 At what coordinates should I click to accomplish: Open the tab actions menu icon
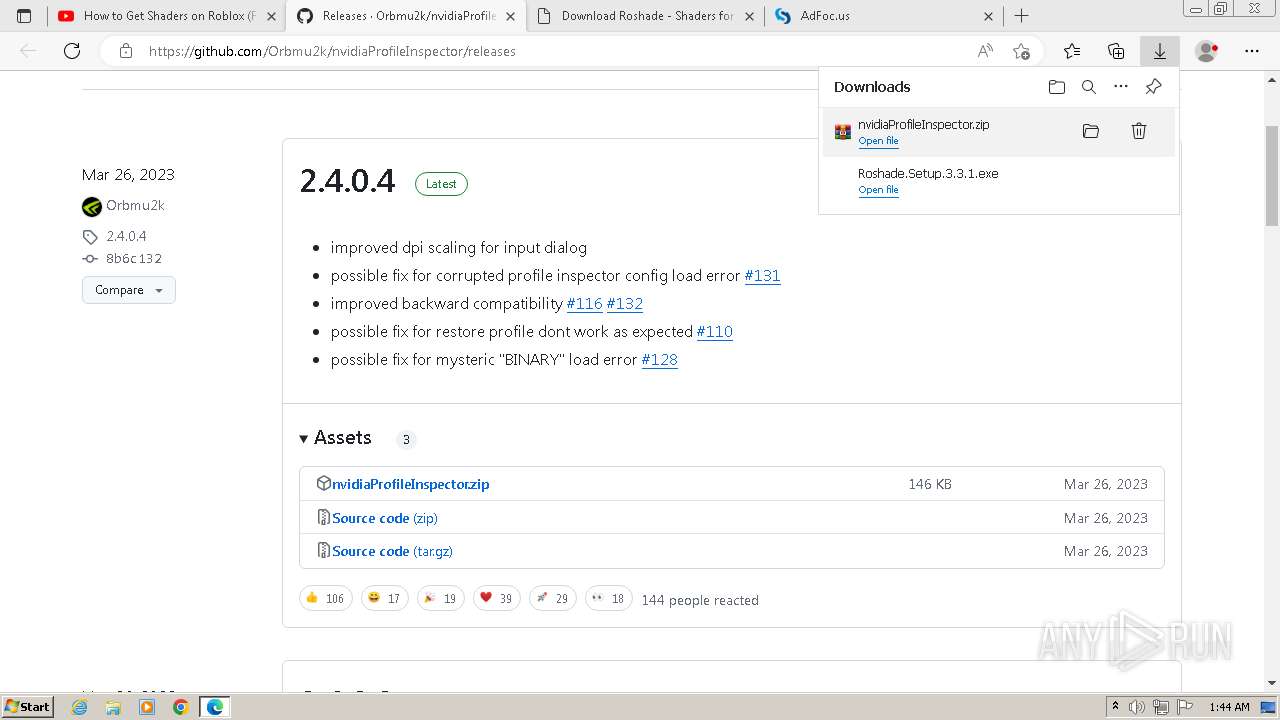point(24,16)
